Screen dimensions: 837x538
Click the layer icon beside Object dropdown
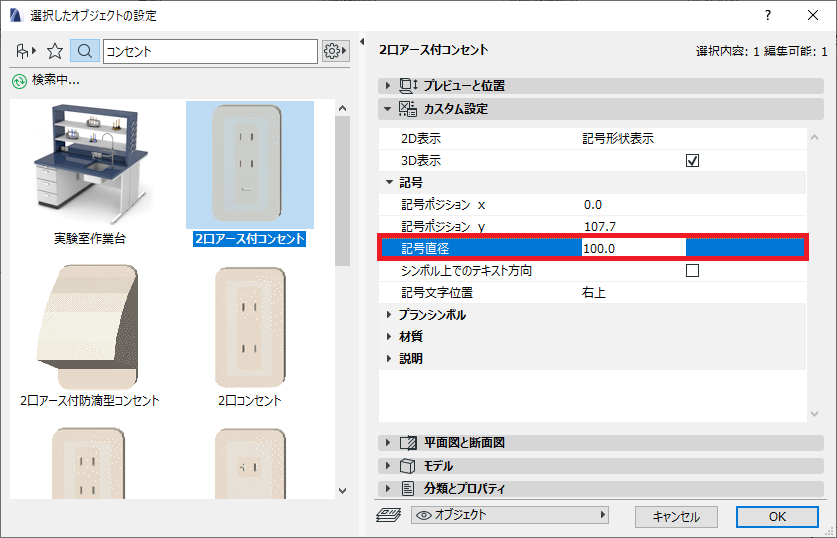(x=389, y=515)
